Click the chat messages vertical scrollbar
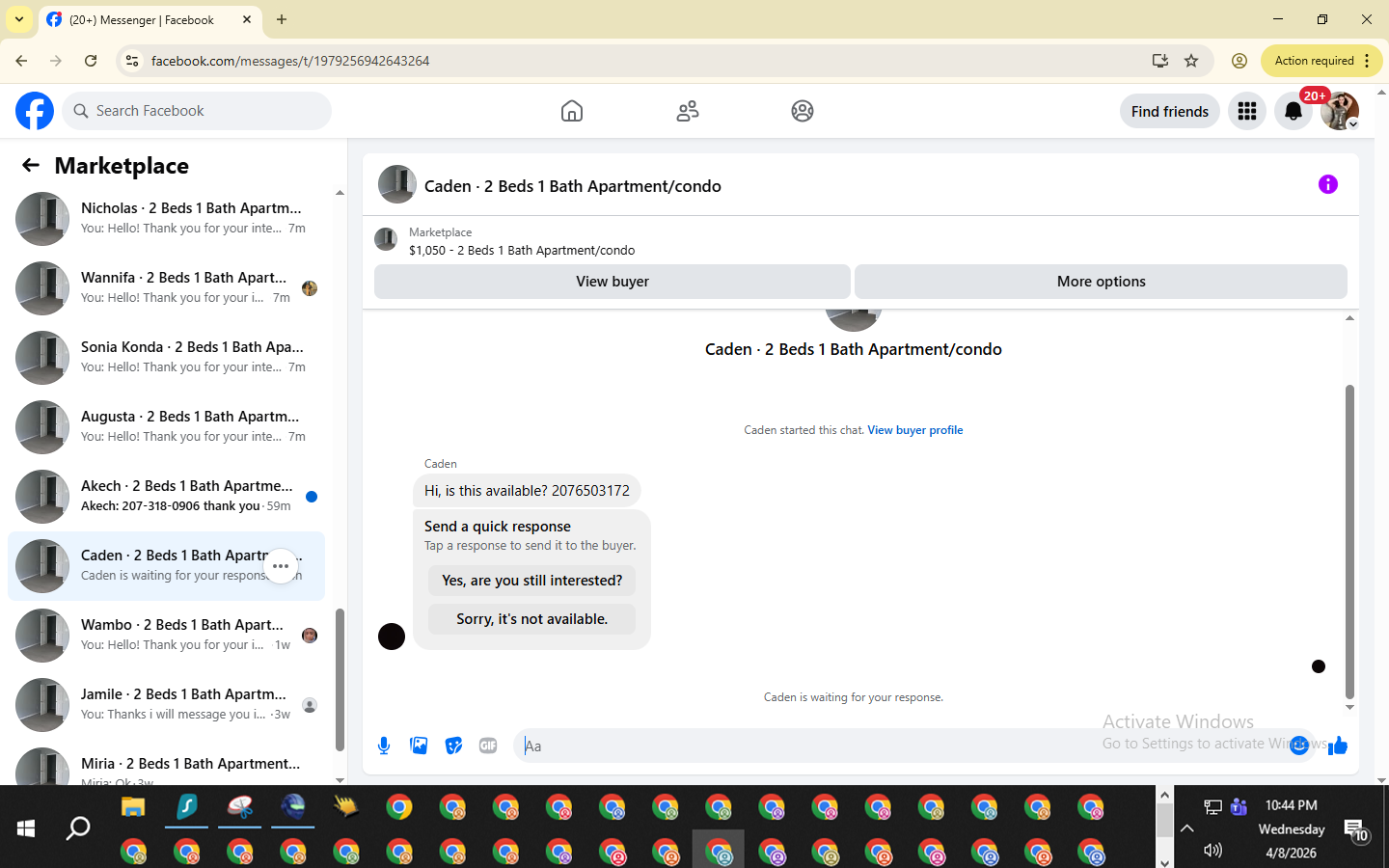This screenshot has width=1389, height=868. [x=1349, y=541]
